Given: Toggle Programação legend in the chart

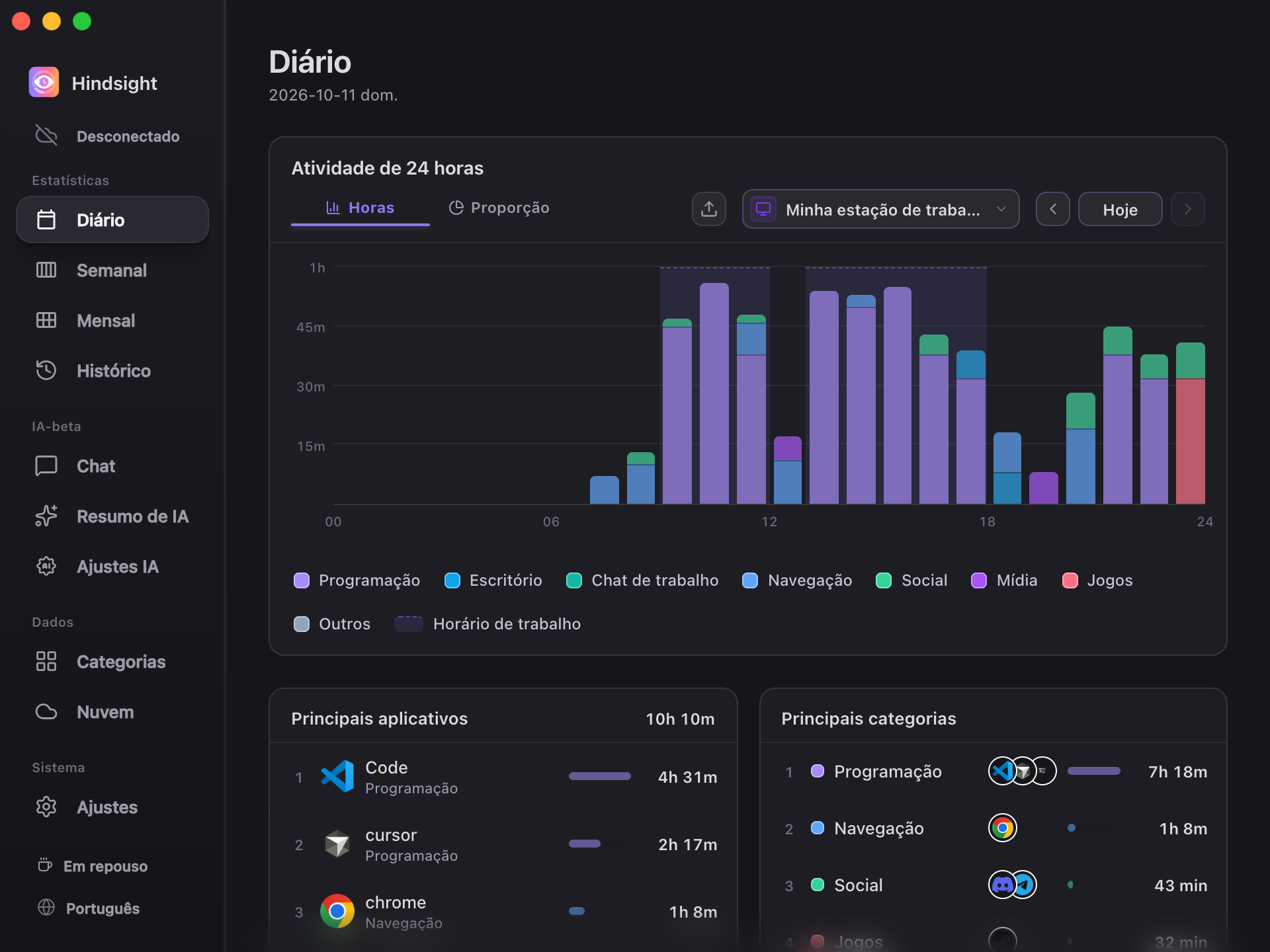Looking at the screenshot, I should [357, 580].
